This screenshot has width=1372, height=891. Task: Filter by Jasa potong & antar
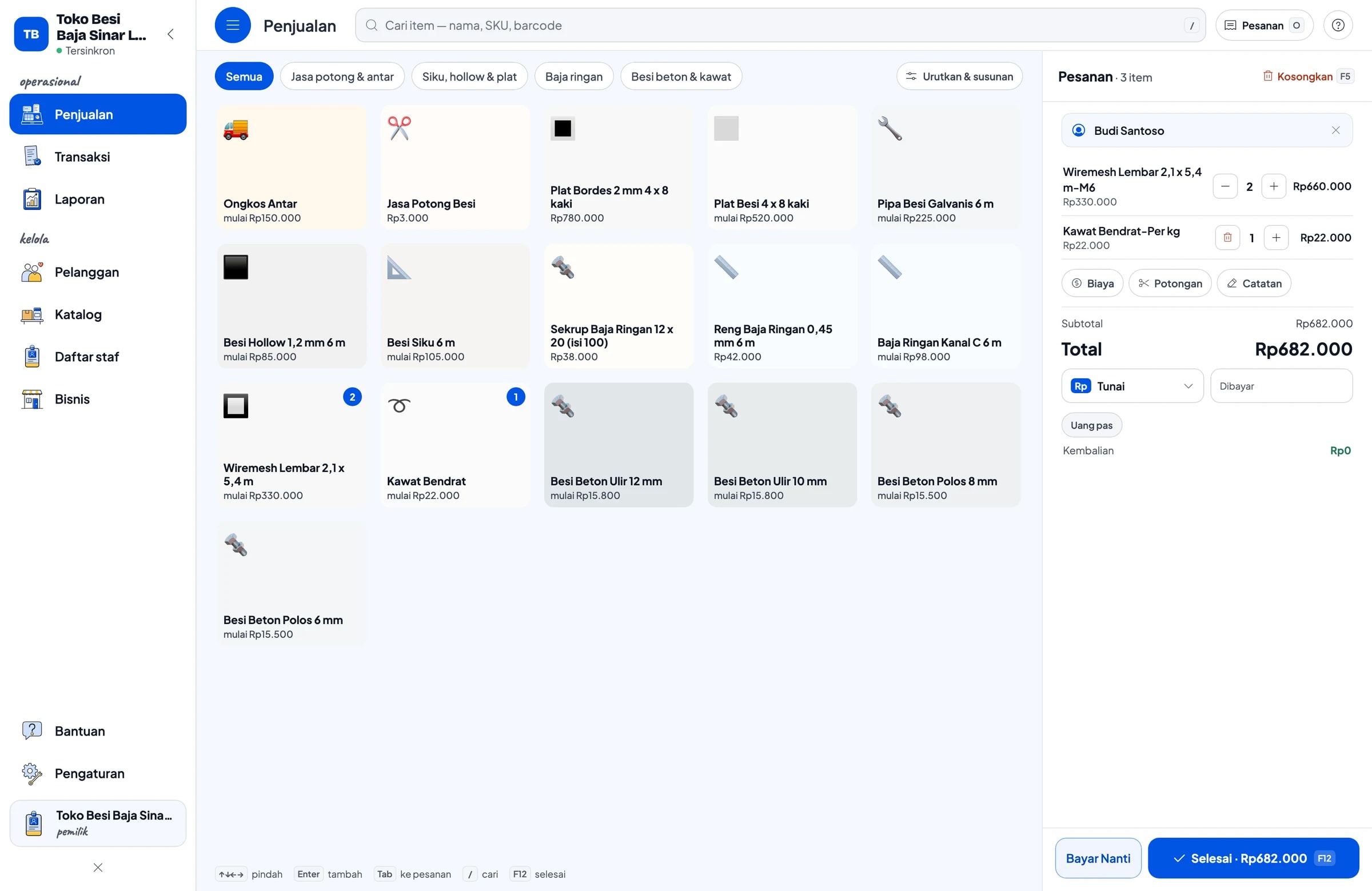[342, 76]
